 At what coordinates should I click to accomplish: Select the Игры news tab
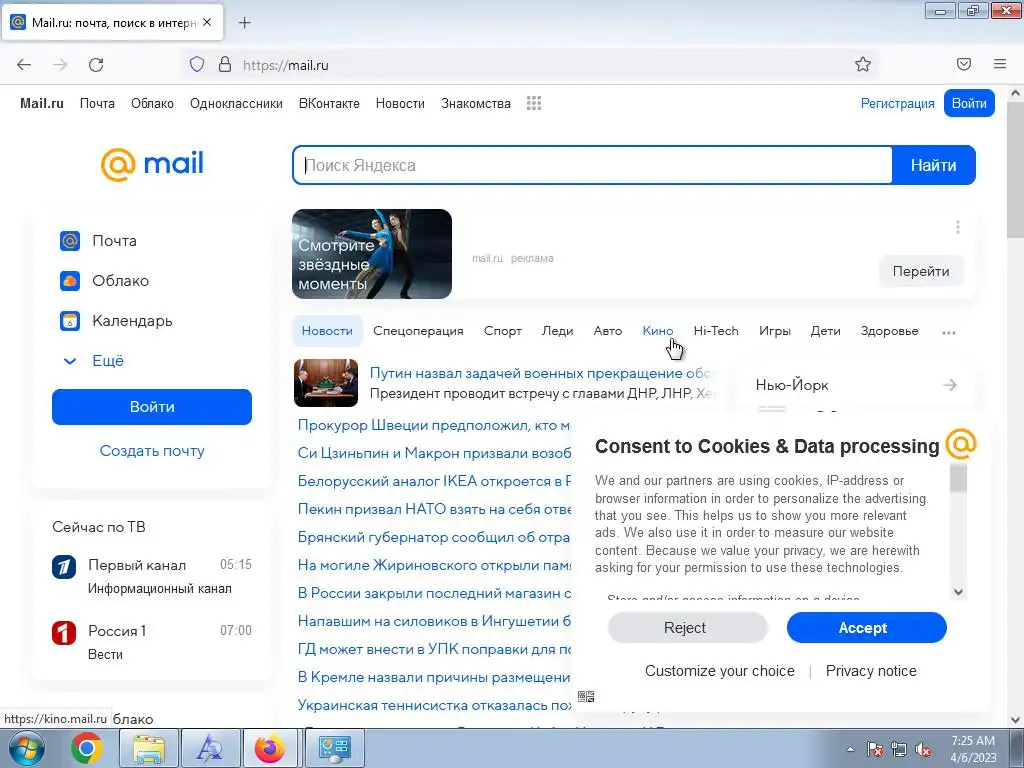coord(775,331)
